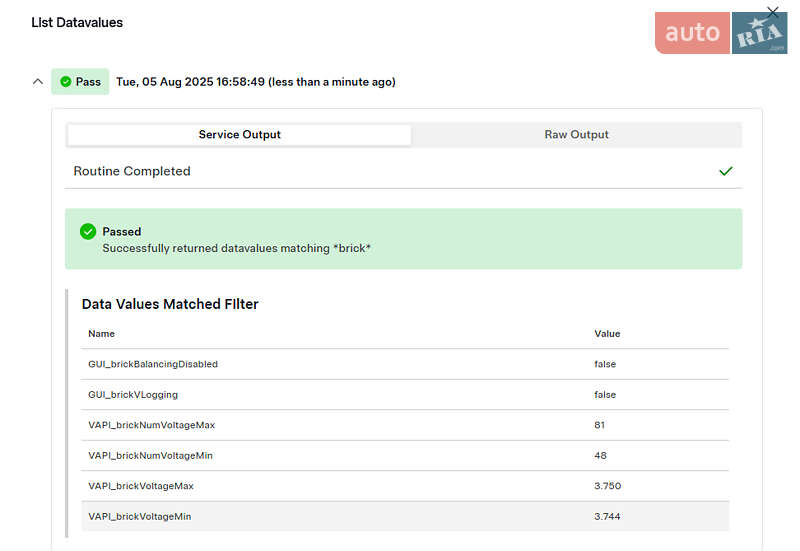Click the VAPI_brickNumVoltageMax name

tap(151, 425)
